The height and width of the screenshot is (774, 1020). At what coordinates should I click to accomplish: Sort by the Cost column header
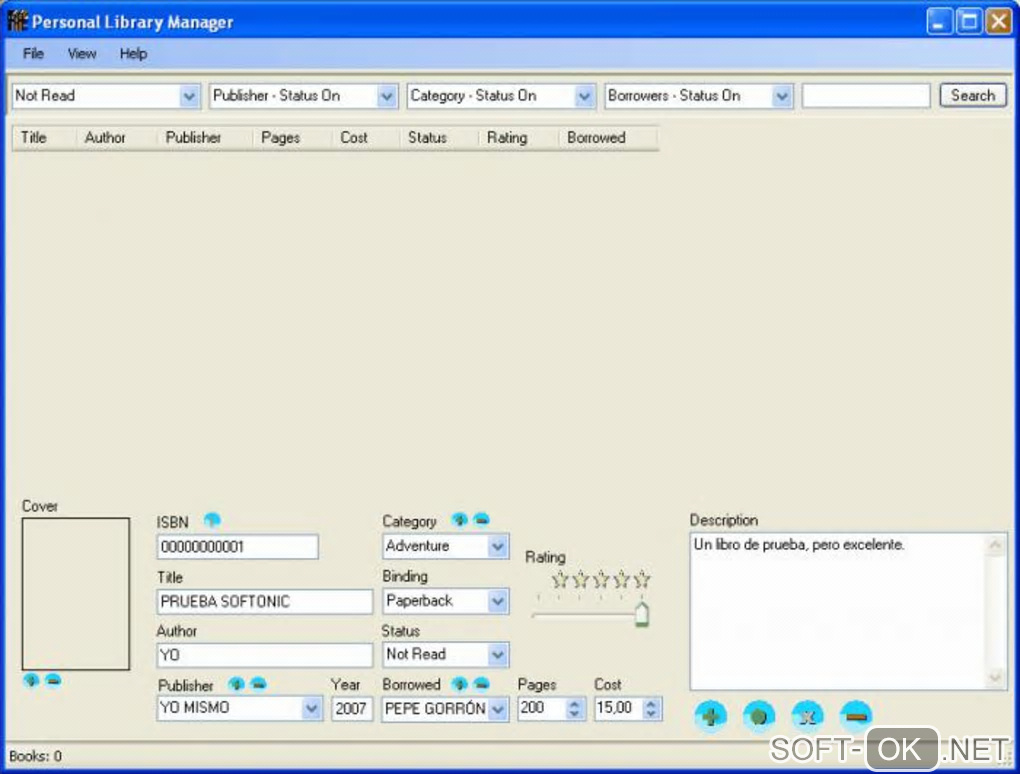coord(366,138)
